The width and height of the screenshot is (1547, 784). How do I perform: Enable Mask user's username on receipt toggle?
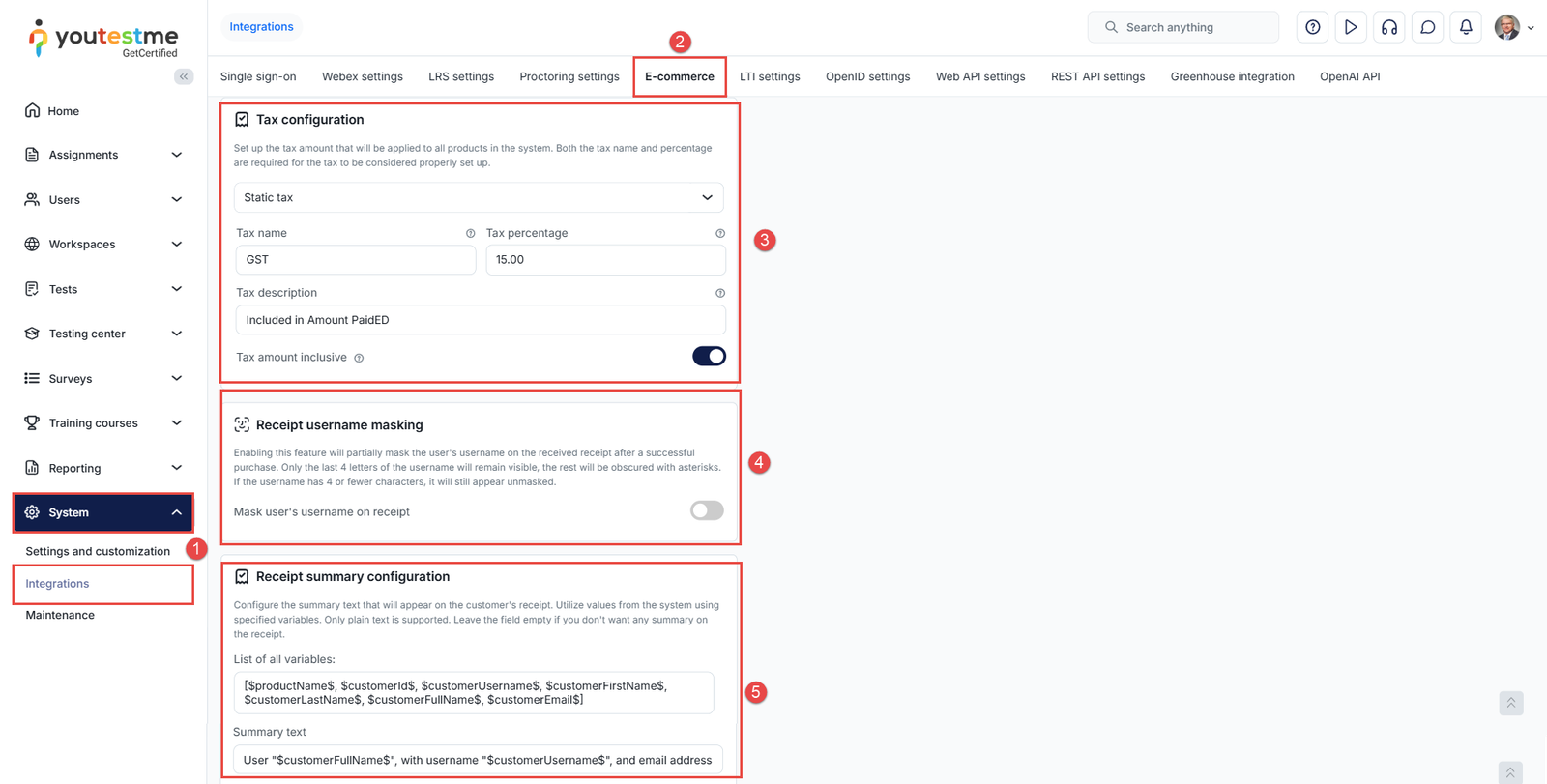click(x=707, y=510)
